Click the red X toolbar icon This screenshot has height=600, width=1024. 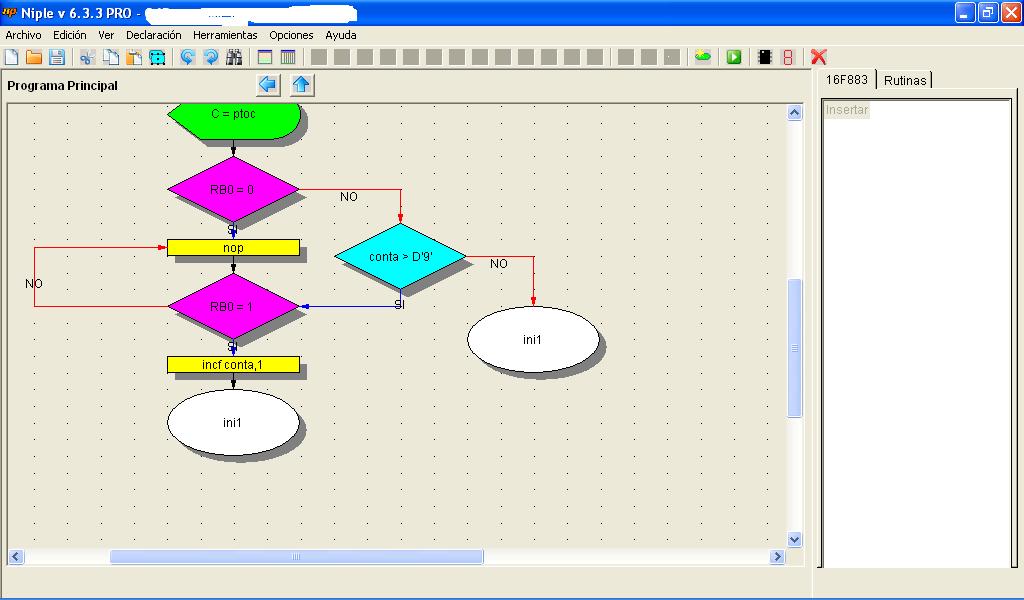(x=818, y=57)
